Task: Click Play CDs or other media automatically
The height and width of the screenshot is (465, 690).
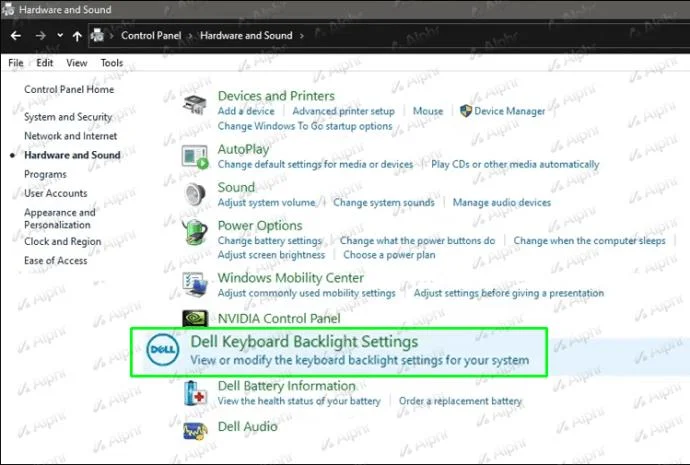Action: pos(515,165)
